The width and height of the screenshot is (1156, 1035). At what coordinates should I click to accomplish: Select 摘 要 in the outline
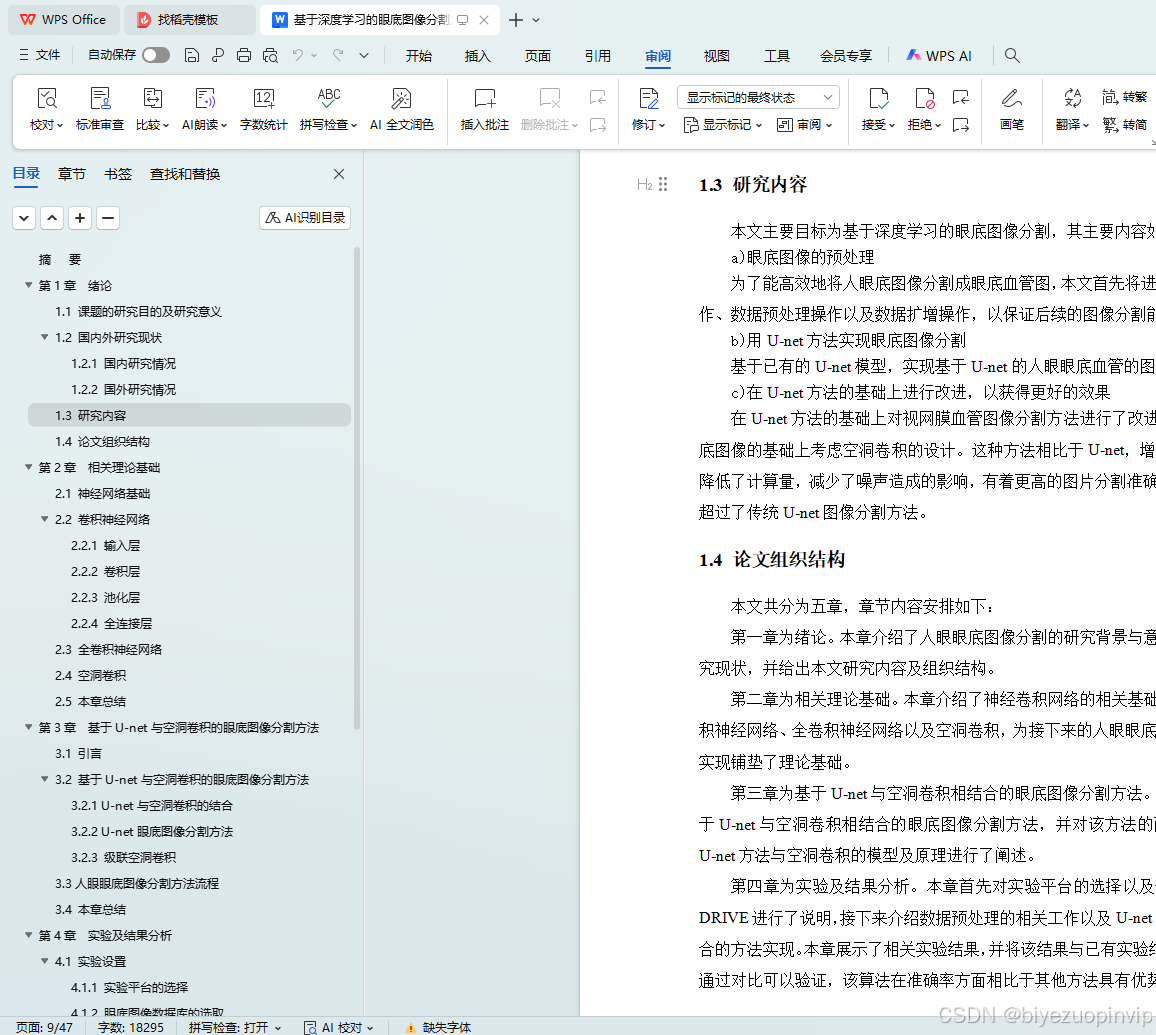tap(60, 259)
